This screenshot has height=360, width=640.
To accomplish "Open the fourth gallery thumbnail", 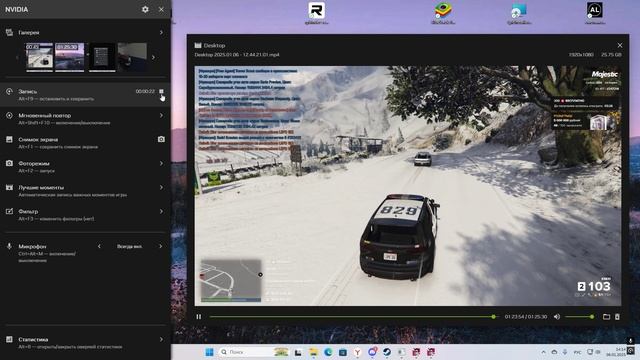I will (x=132, y=57).
